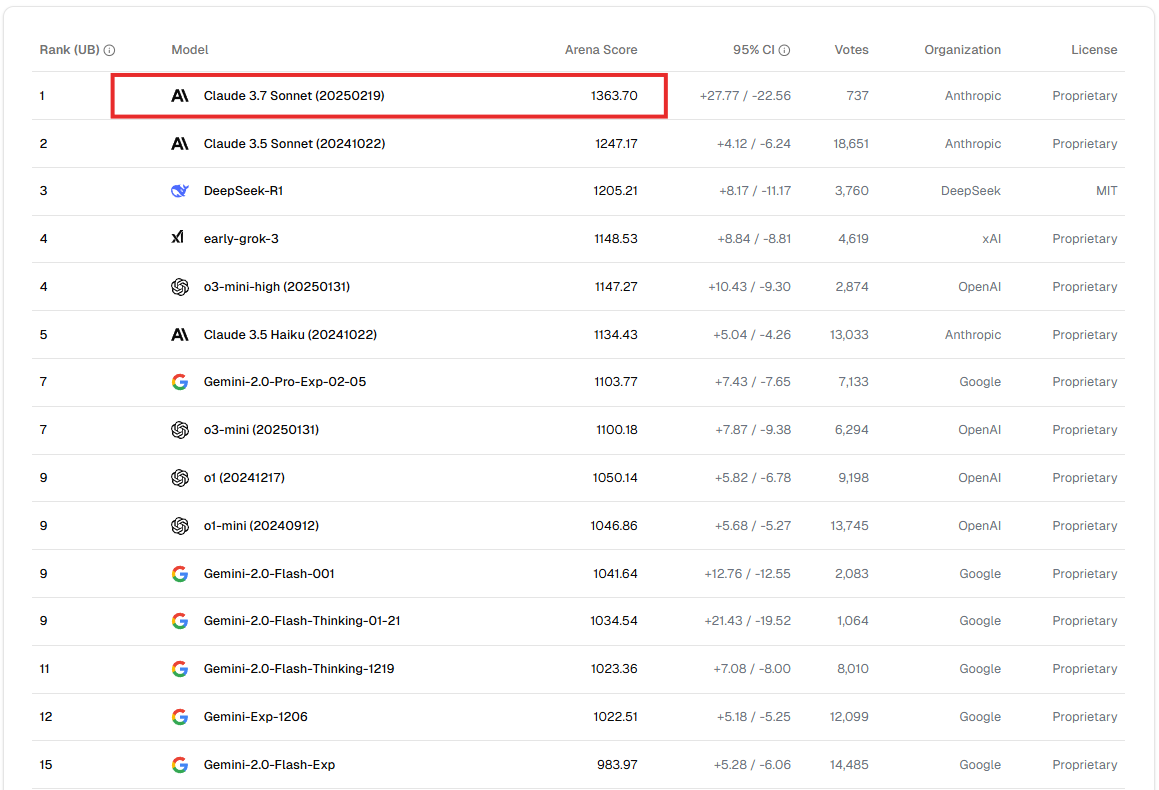Open the DeepSeek-R1 model link
Image resolution: width=1159 pixels, height=790 pixels.
coord(243,191)
